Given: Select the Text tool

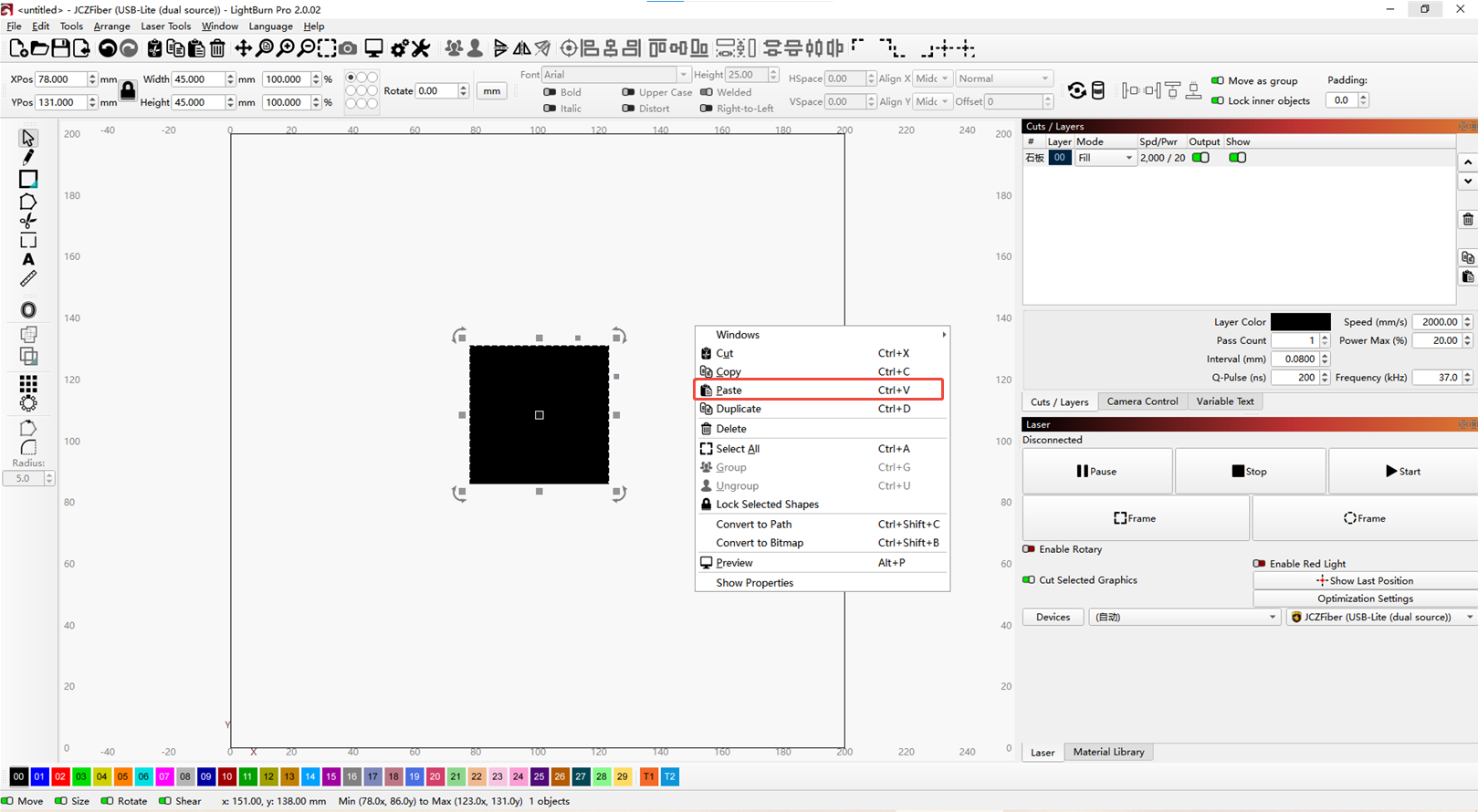Looking at the screenshot, I should tap(28, 260).
